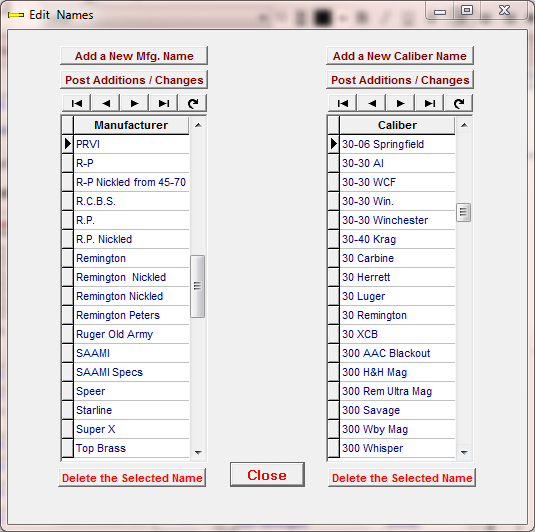Click the Caliber list scroll-down arrow
The width and height of the screenshot is (535, 532).
[464, 452]
